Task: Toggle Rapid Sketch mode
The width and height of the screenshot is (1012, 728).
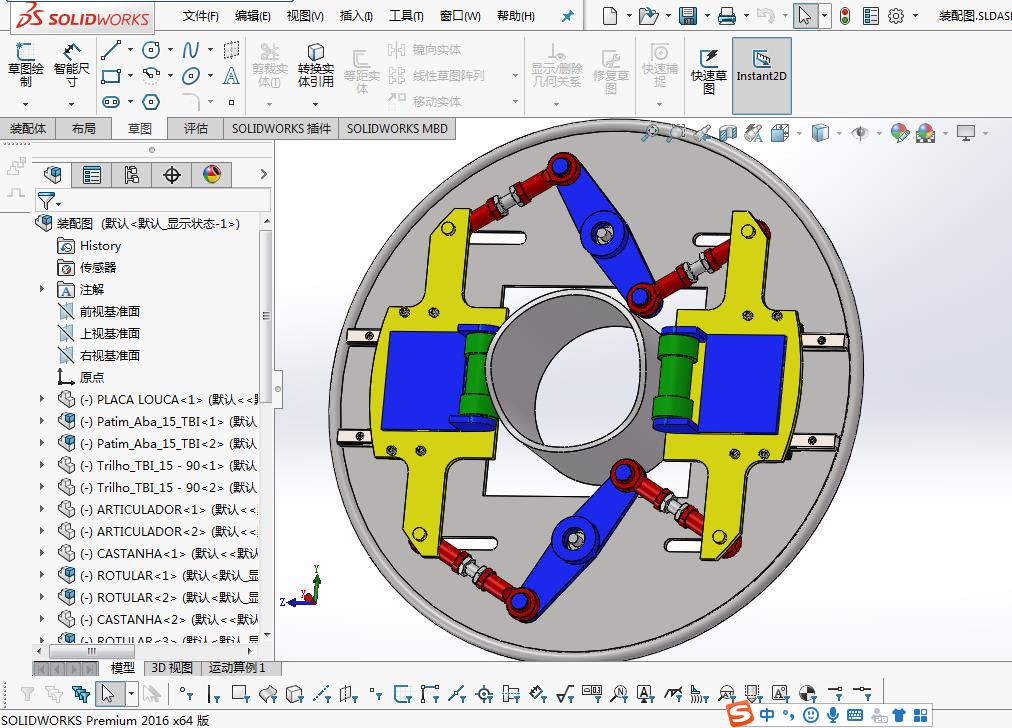Action: pos(709,71)
